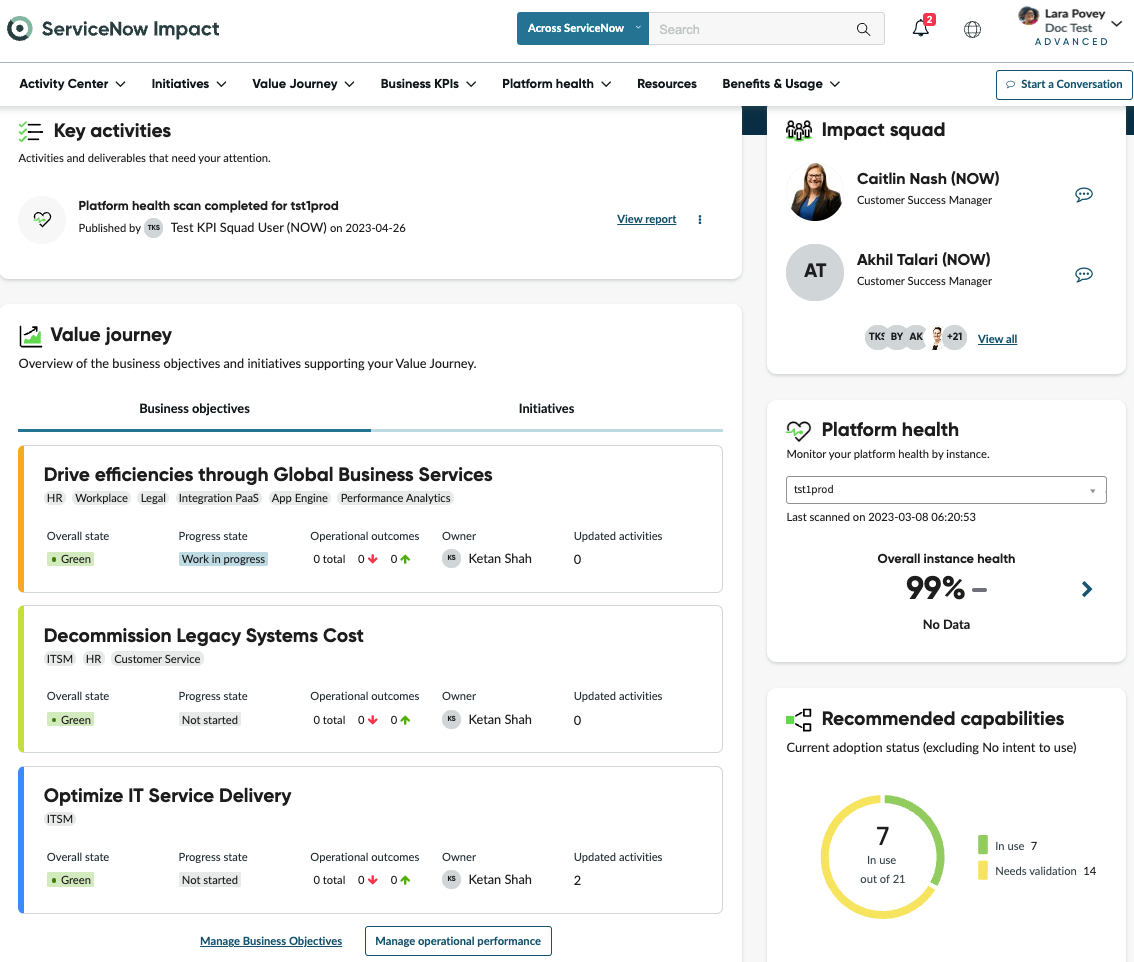Click Lara Povey profile avatar

coord(1028,15)
